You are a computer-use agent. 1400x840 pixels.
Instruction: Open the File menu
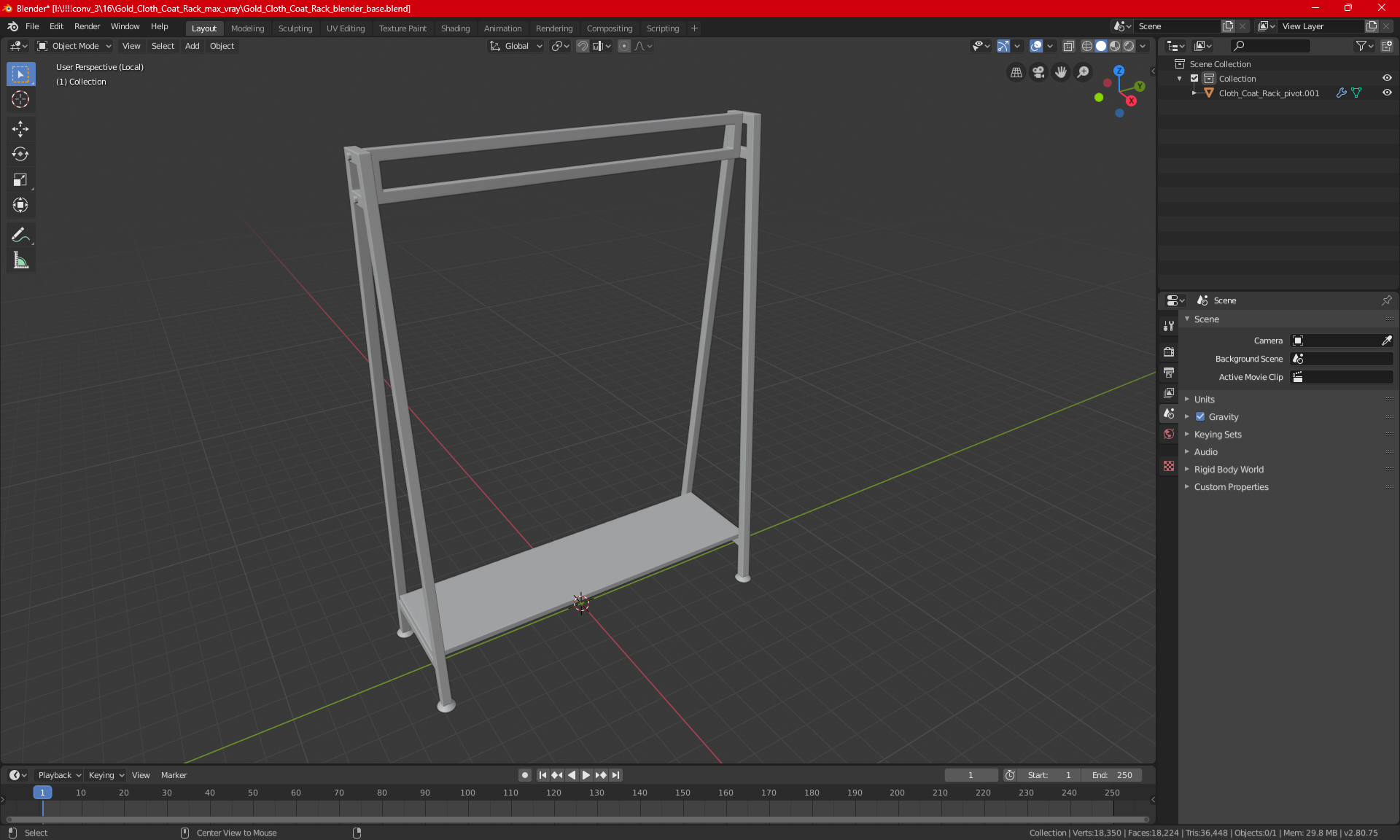tap(32, 26)
